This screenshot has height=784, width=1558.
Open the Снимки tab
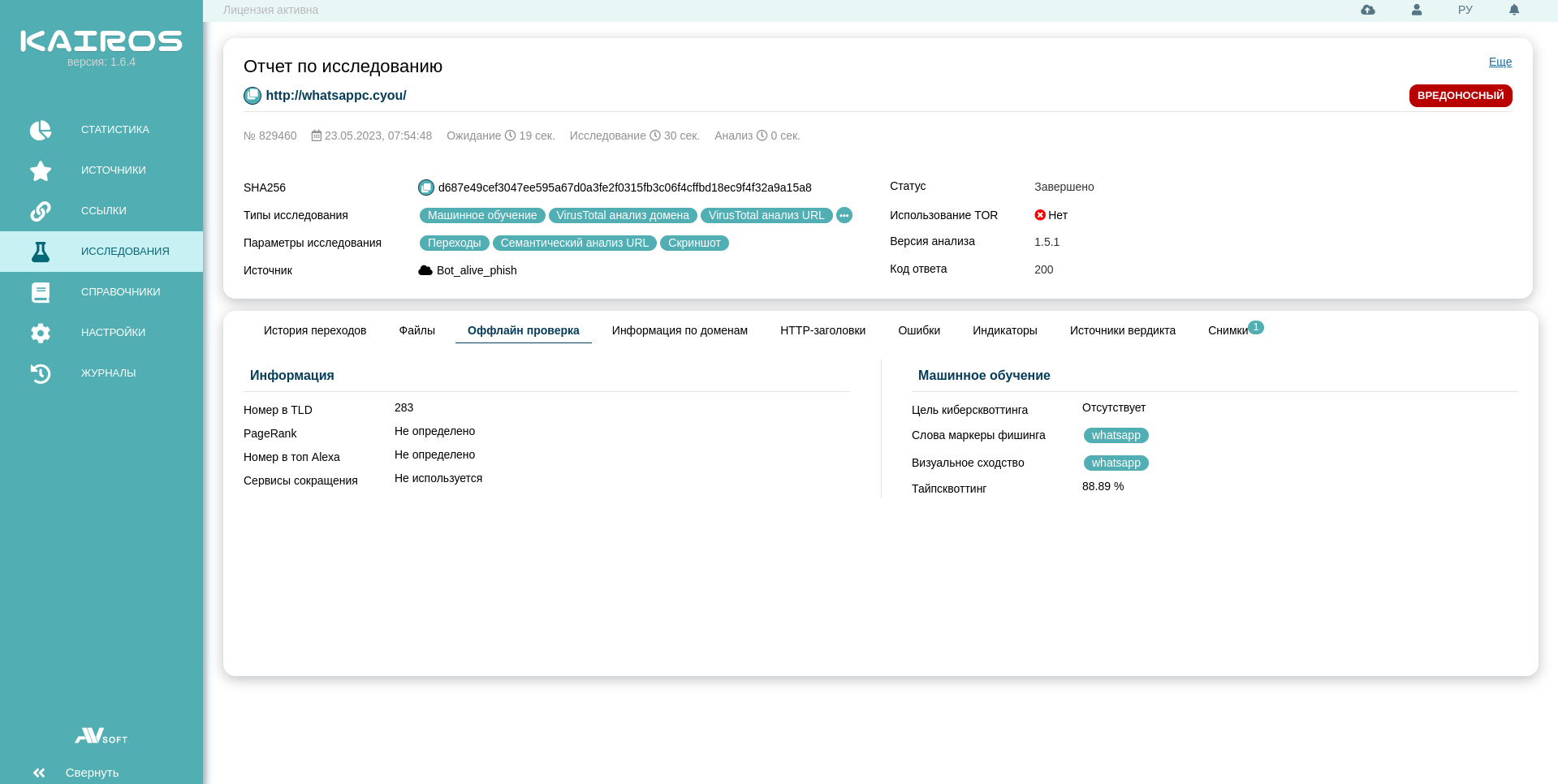(x=1228, y=330)
